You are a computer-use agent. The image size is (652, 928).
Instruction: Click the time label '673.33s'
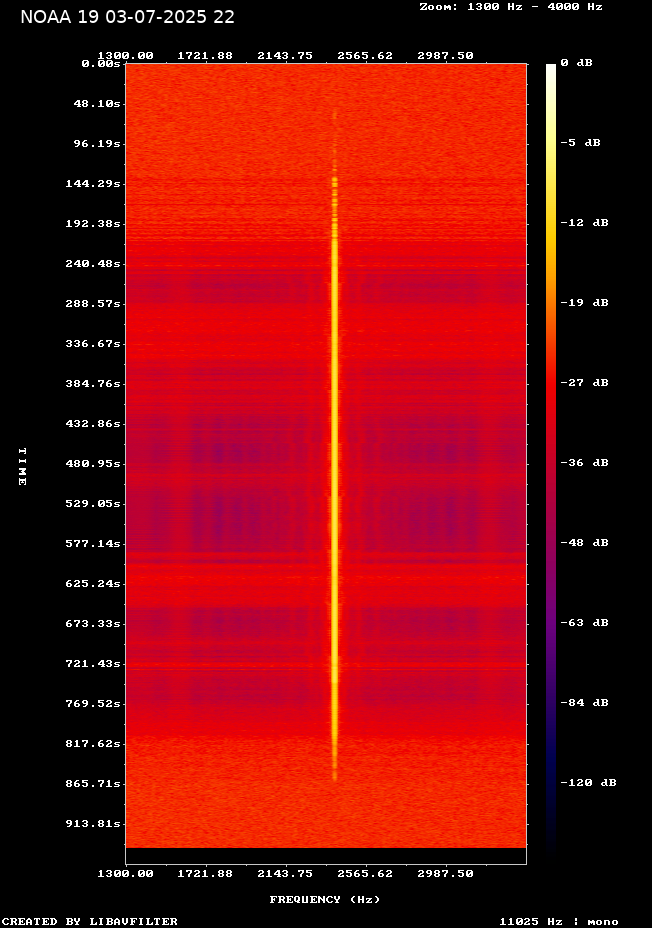93,624
